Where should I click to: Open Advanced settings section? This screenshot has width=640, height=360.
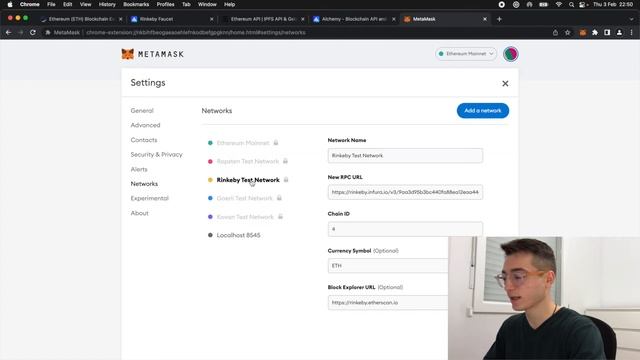[145, 125]
